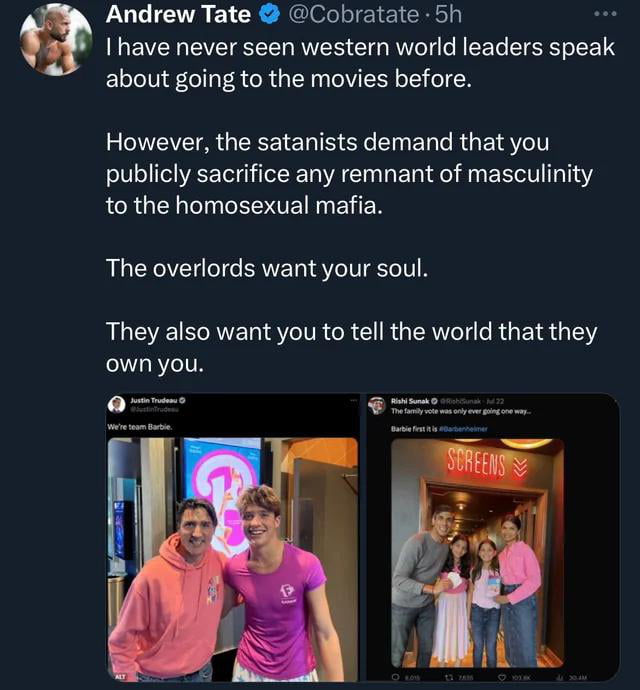Image resolution: width=640 pixels, height=690 pixels.
Task: Open the @Cobratate handle link
Action: point(354,15)
